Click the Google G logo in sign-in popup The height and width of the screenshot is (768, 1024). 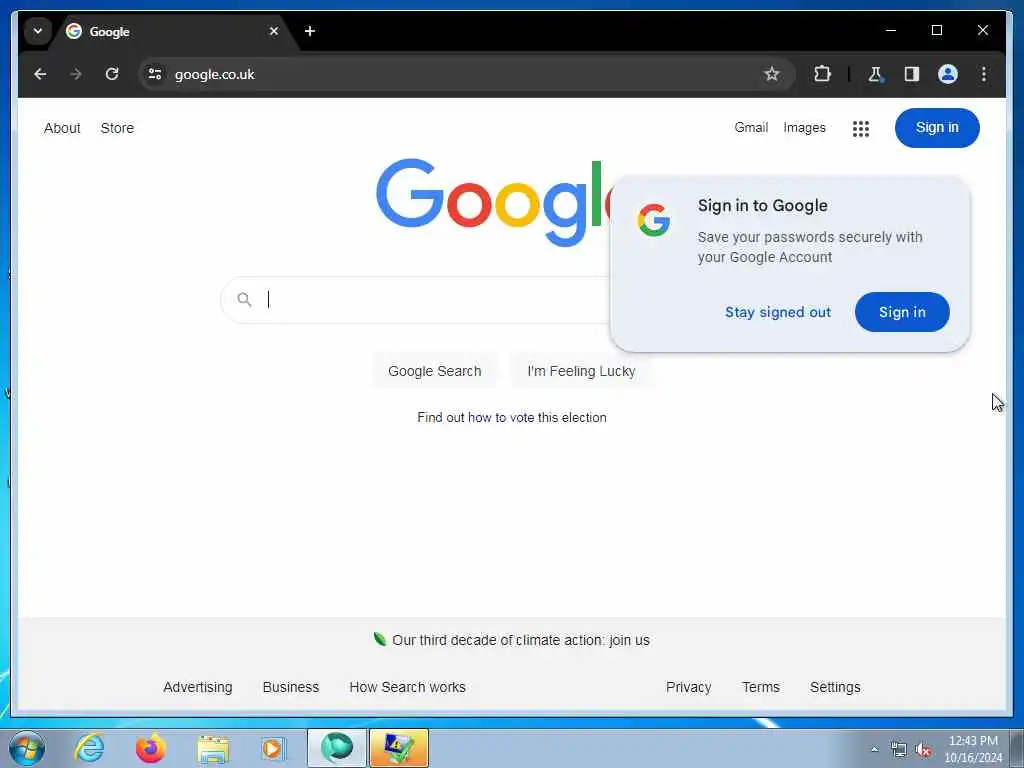coord(654,220)
